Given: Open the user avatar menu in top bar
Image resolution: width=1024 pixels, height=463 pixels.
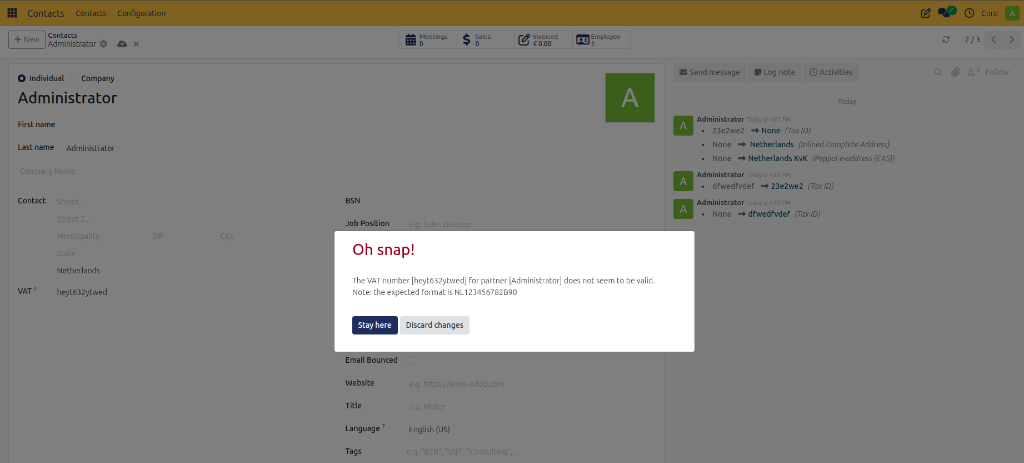Looking at the screenshot, I should [1012, 13].
